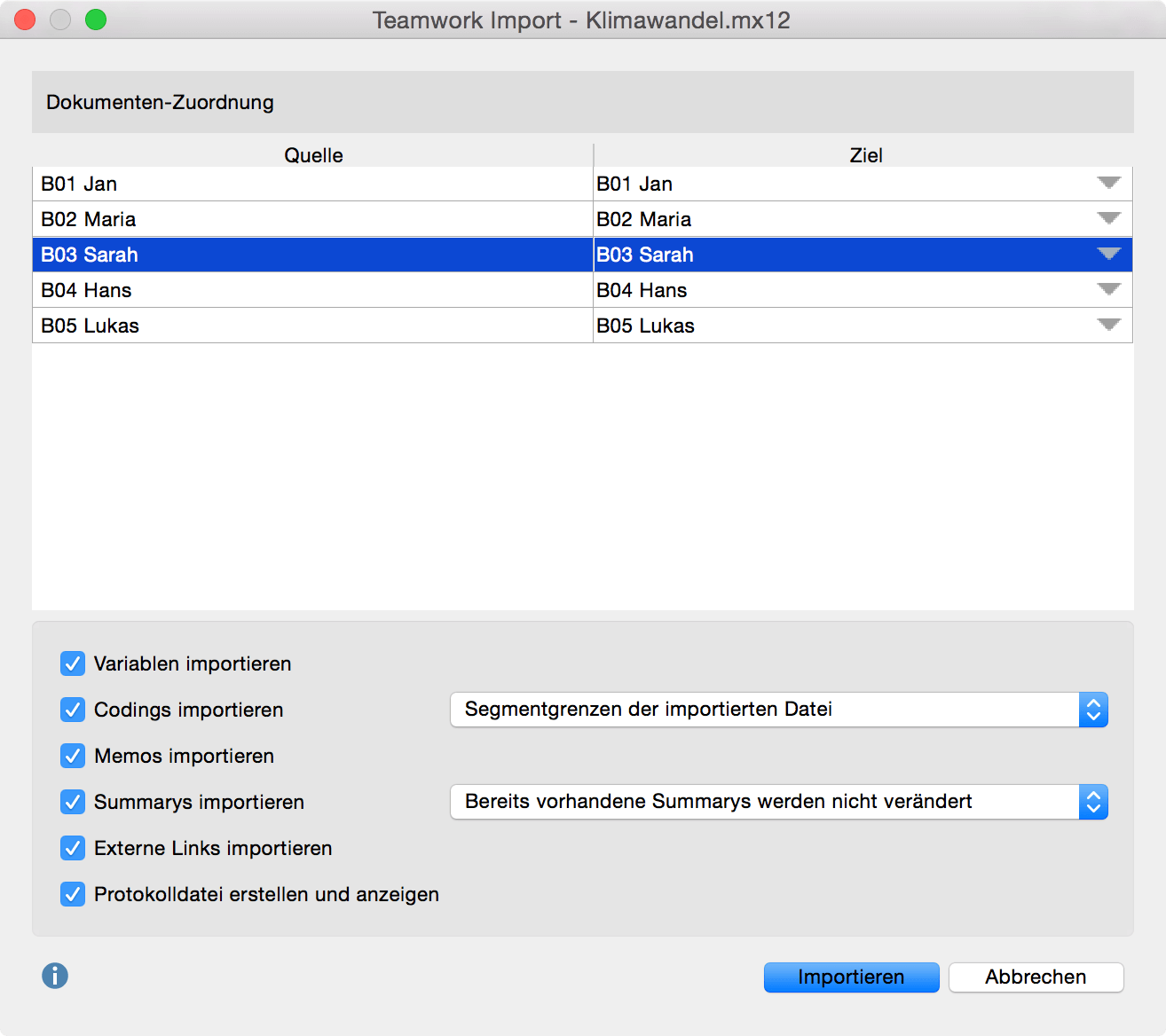This screenshot has width=1166, height=1036.
Task: Toggle Protokolldatei erstellen und anzeigen checkbox
Action: pos(73,894)
